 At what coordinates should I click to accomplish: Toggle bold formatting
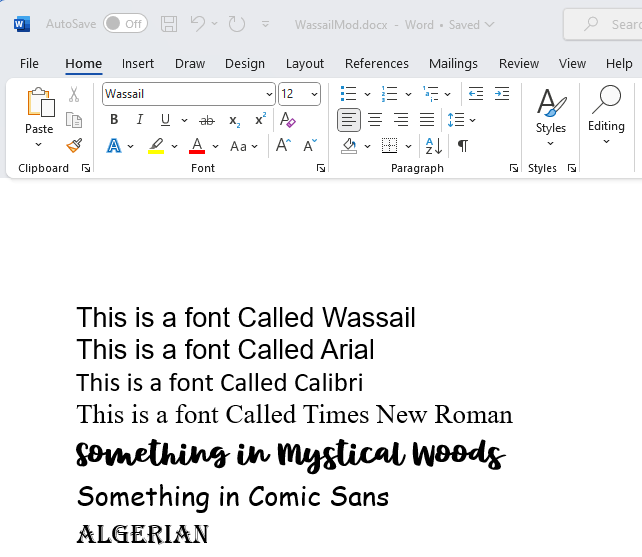[114, 120]
